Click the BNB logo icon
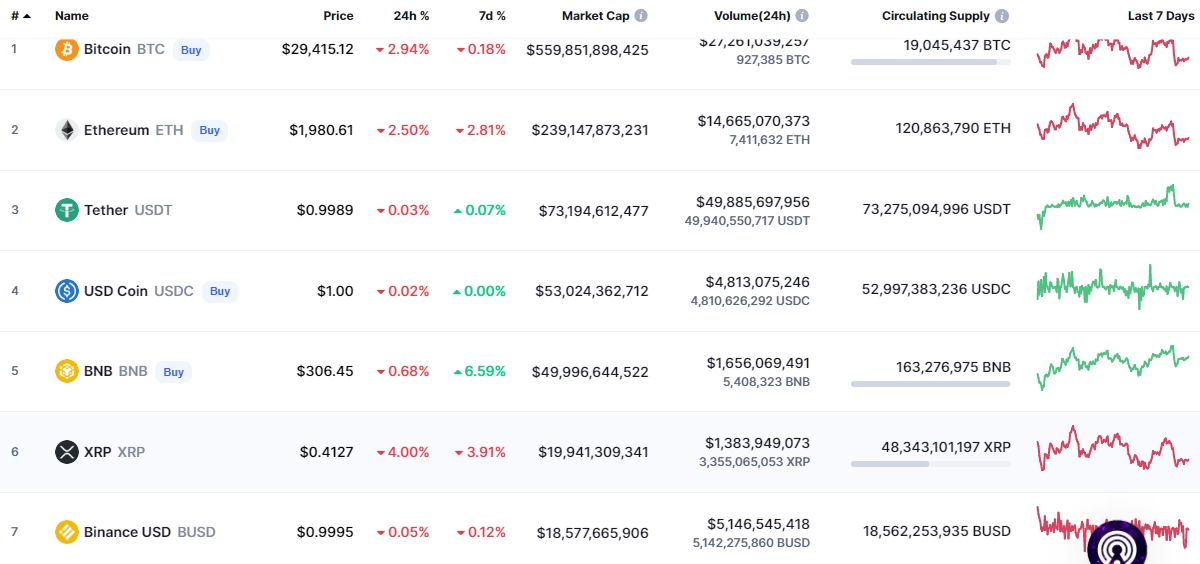 (67, 371)
